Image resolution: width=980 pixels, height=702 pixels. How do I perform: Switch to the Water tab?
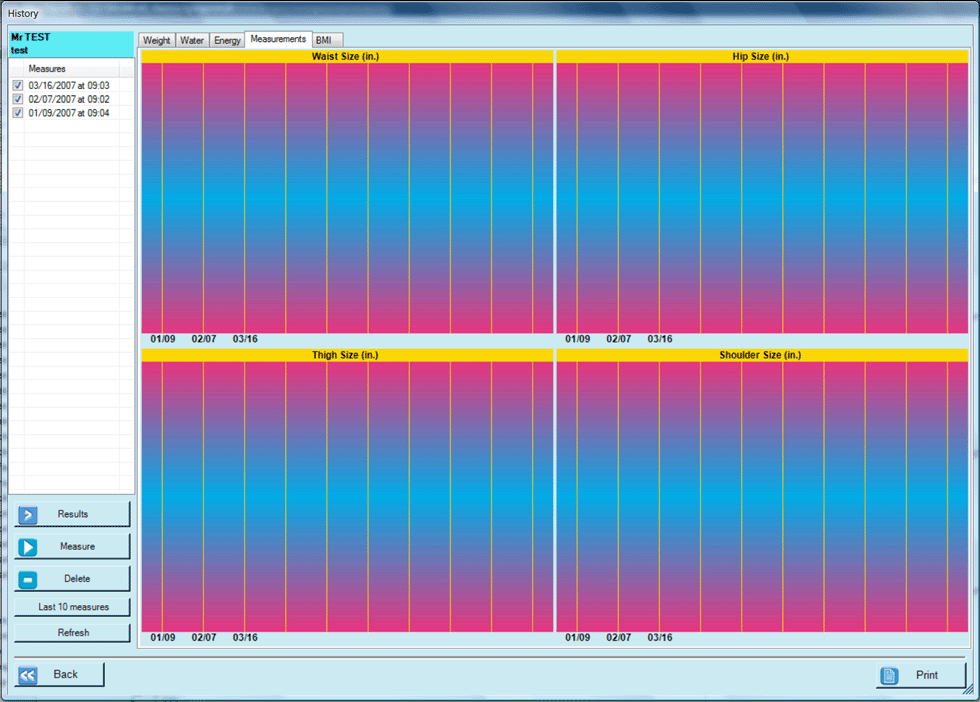pos(192,40)
